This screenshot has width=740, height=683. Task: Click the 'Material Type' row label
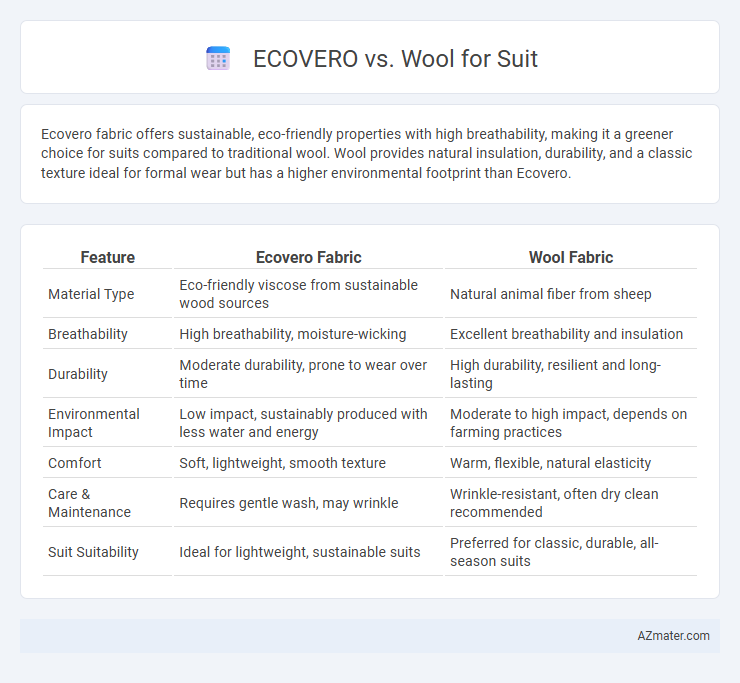point(91,294)
